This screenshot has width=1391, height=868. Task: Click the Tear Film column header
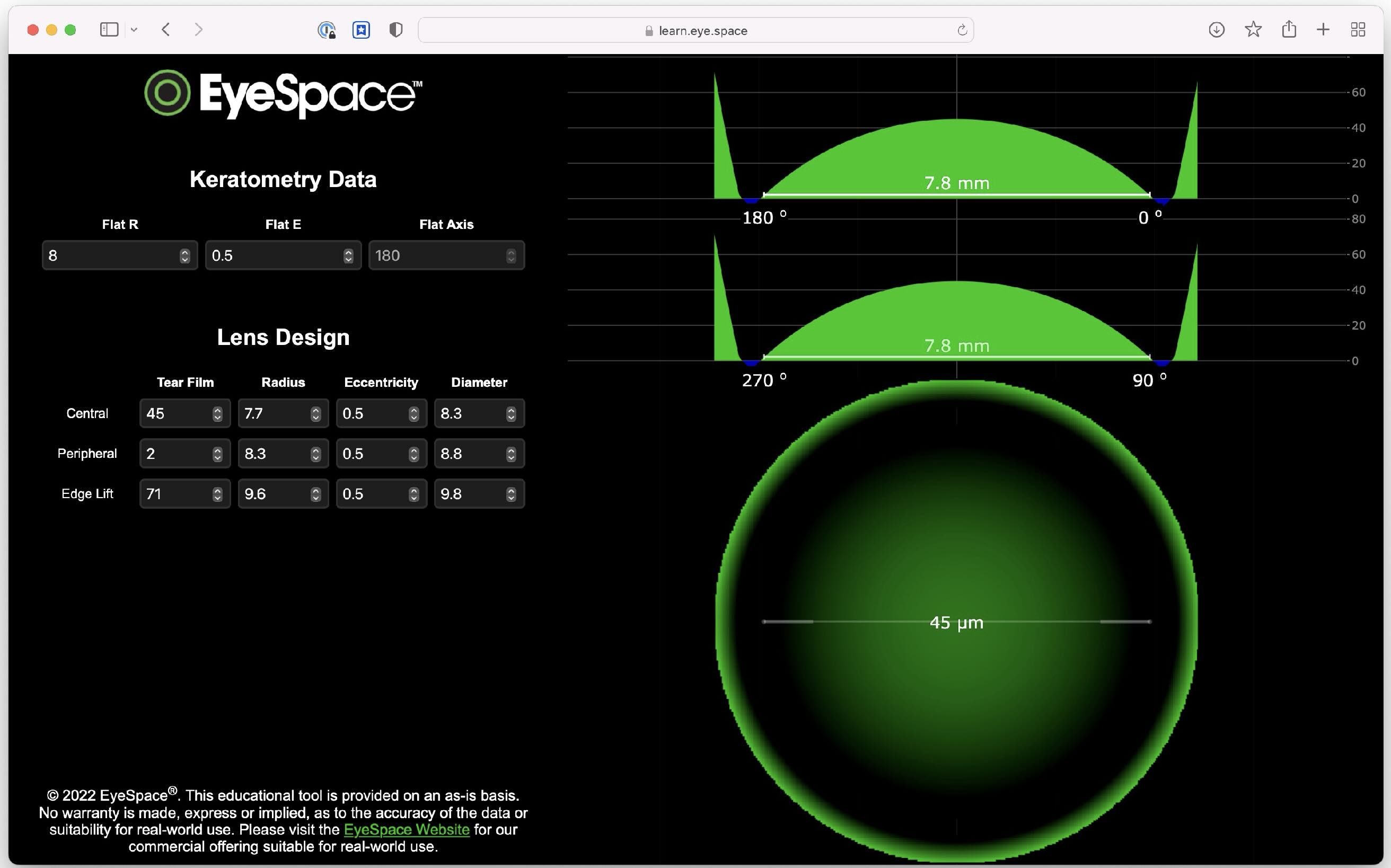pyautogui.click(x=185, y=383)
